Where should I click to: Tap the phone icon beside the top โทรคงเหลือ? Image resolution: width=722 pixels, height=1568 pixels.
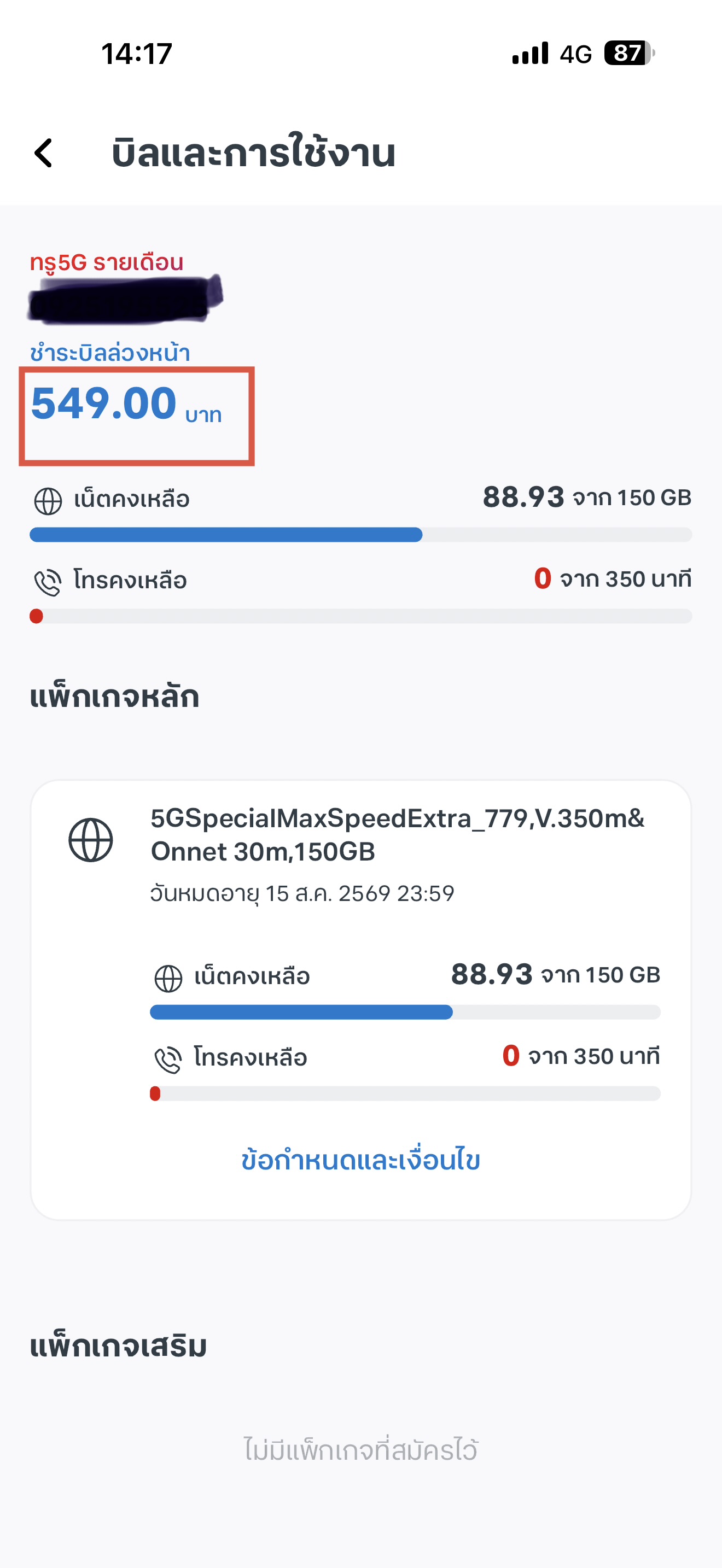click(48, 582)
